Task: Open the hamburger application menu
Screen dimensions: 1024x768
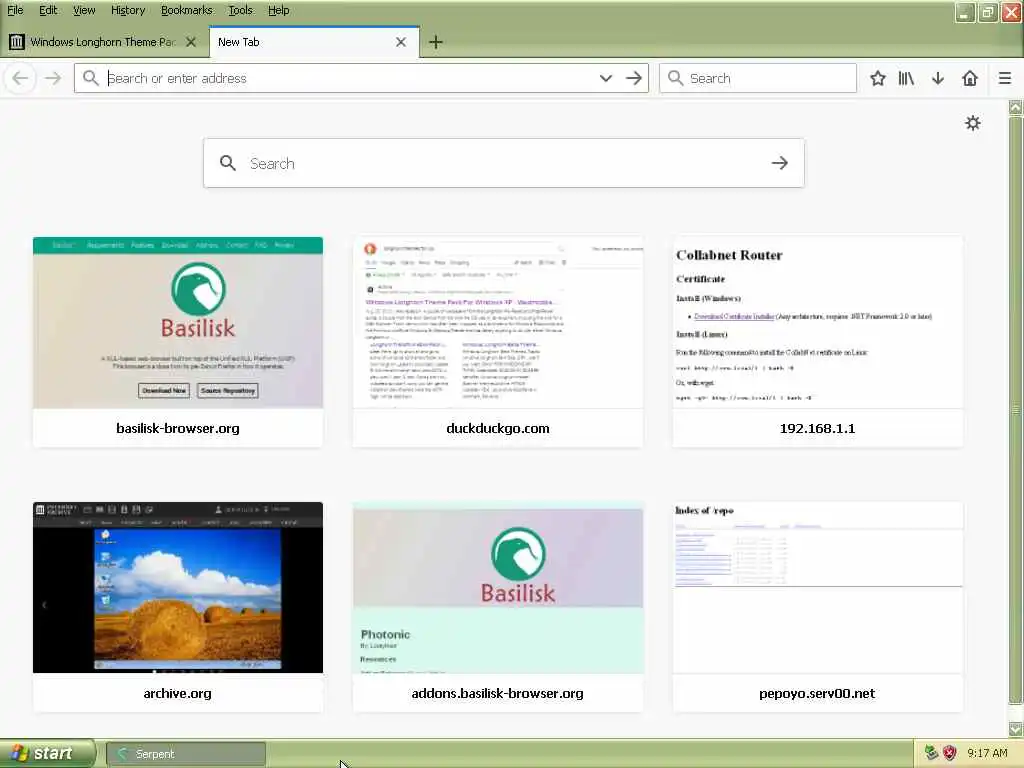Action: [1005, 78]
